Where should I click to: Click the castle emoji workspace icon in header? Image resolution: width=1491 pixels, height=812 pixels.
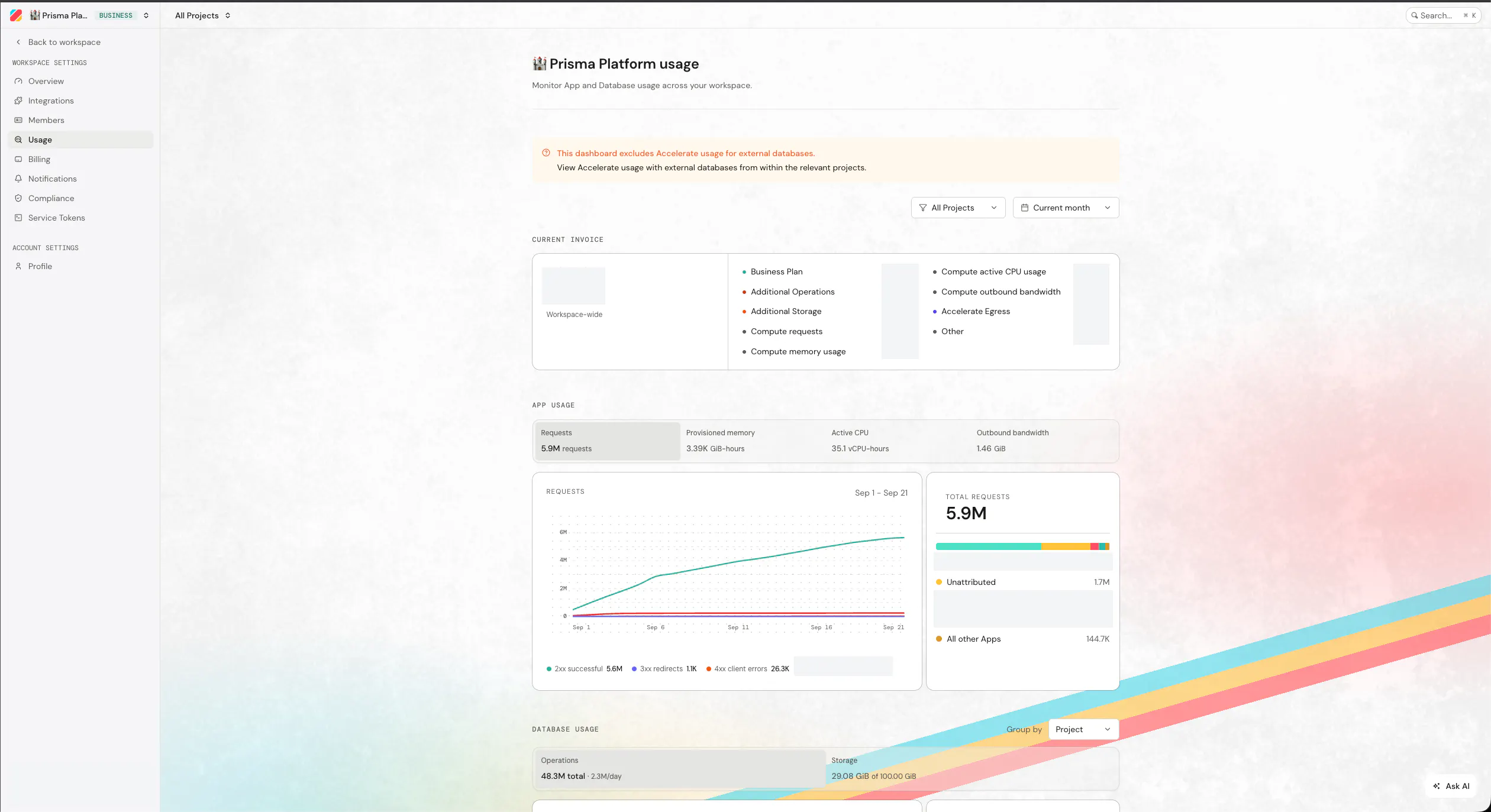tap(35, 15)
